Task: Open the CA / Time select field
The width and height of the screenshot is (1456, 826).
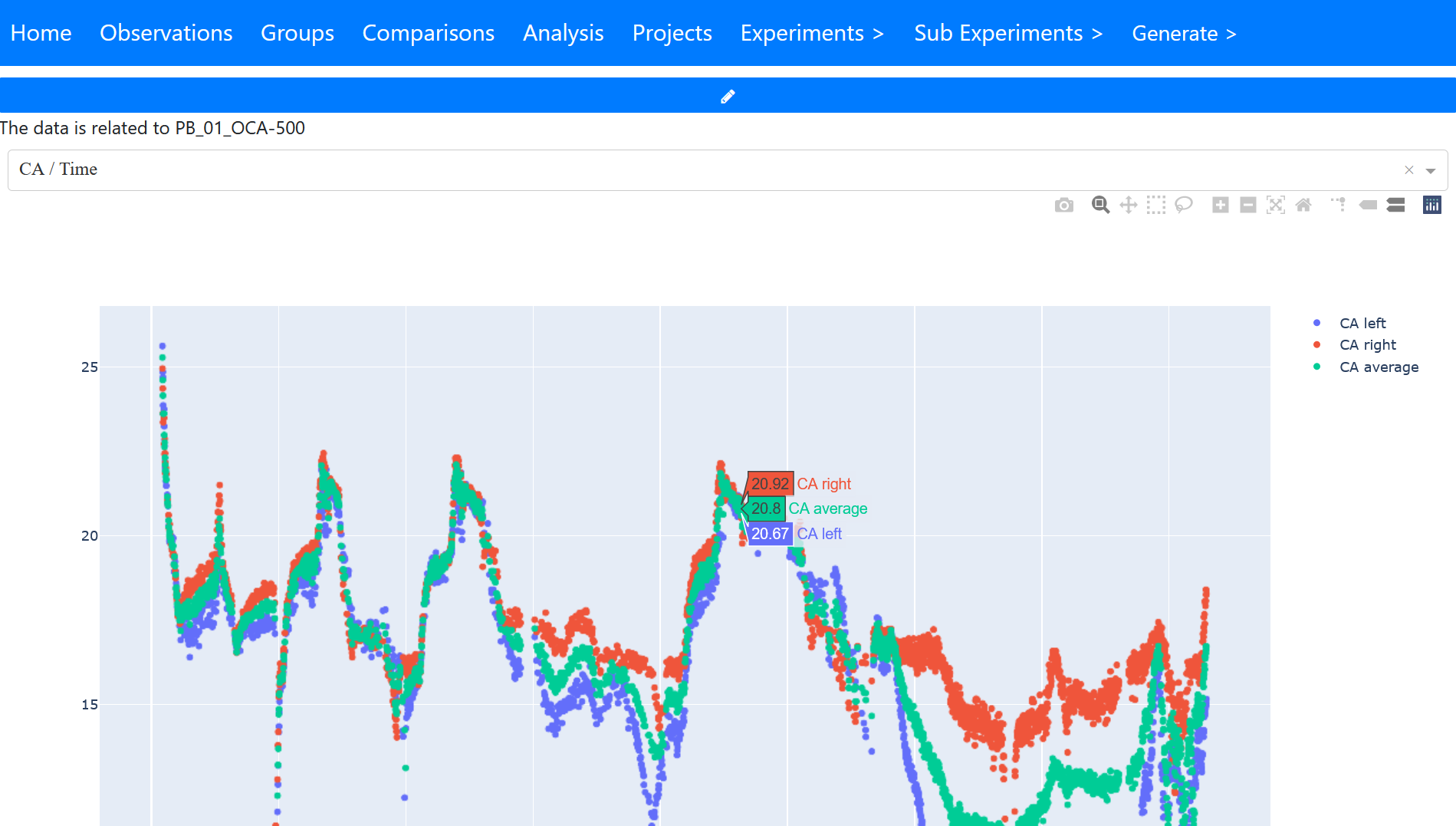Action: (x=728, y=170)
